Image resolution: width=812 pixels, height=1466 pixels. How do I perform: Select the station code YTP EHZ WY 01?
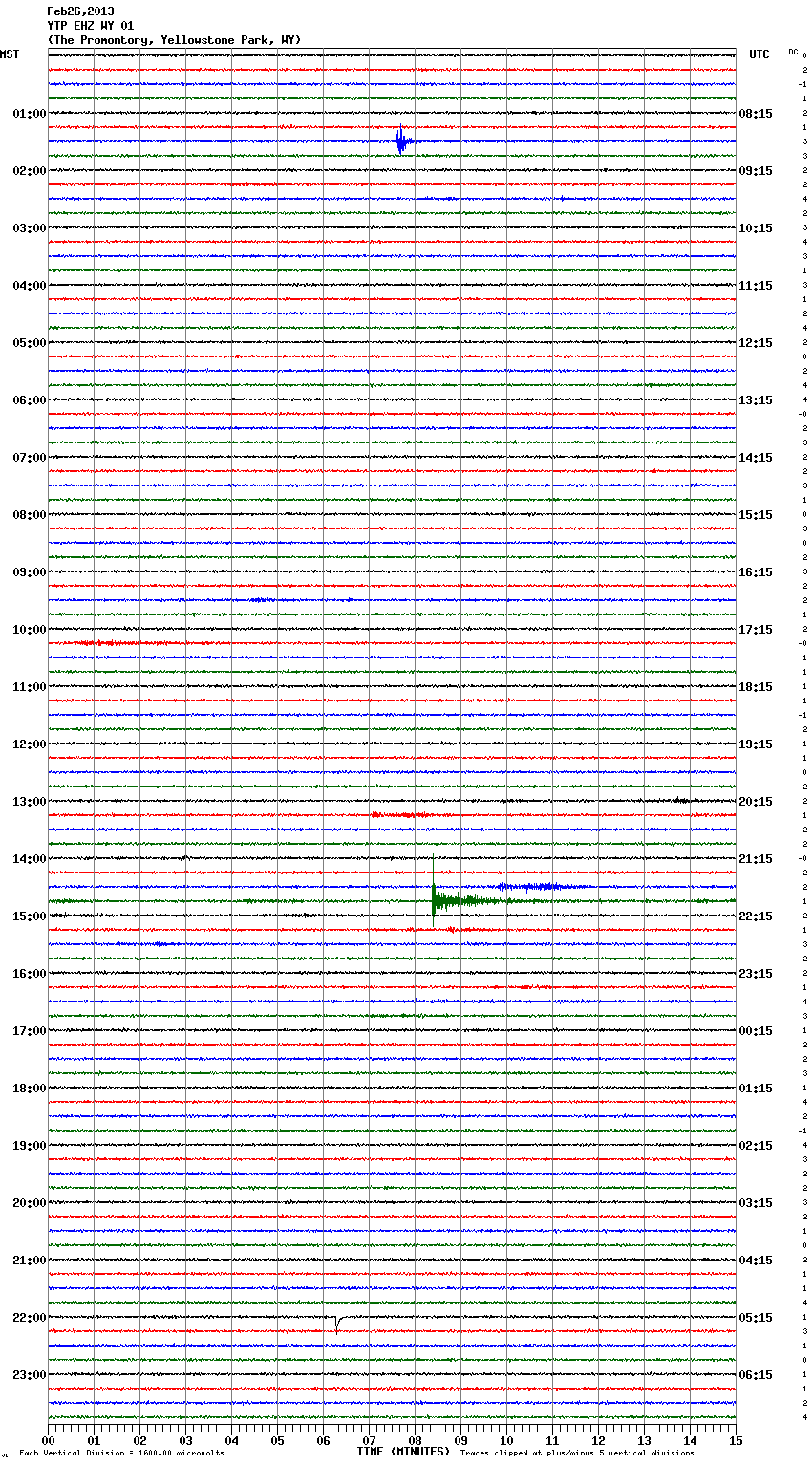91,26
